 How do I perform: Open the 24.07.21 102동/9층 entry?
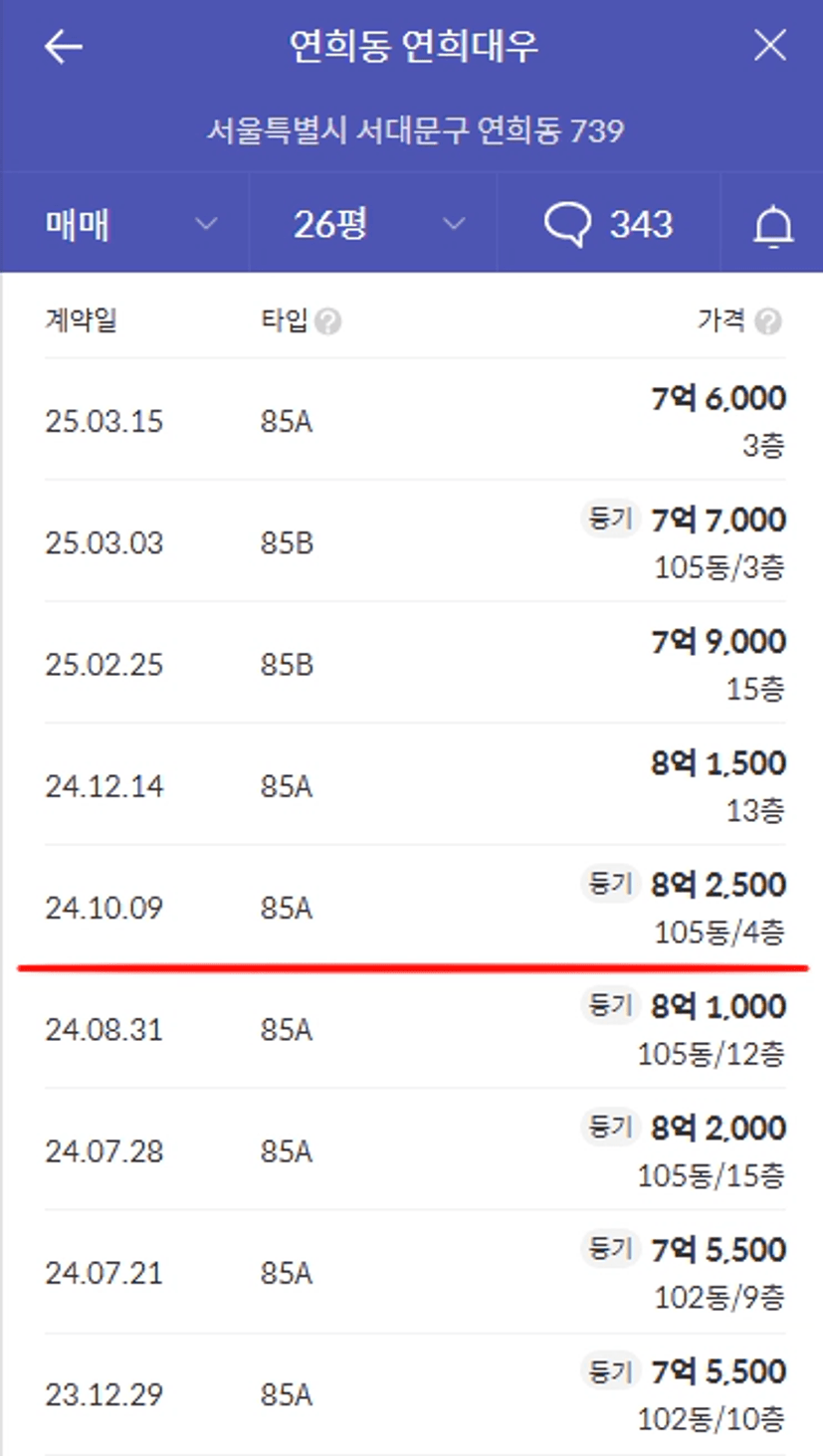pyautogui.click(x=414, y=1272)
